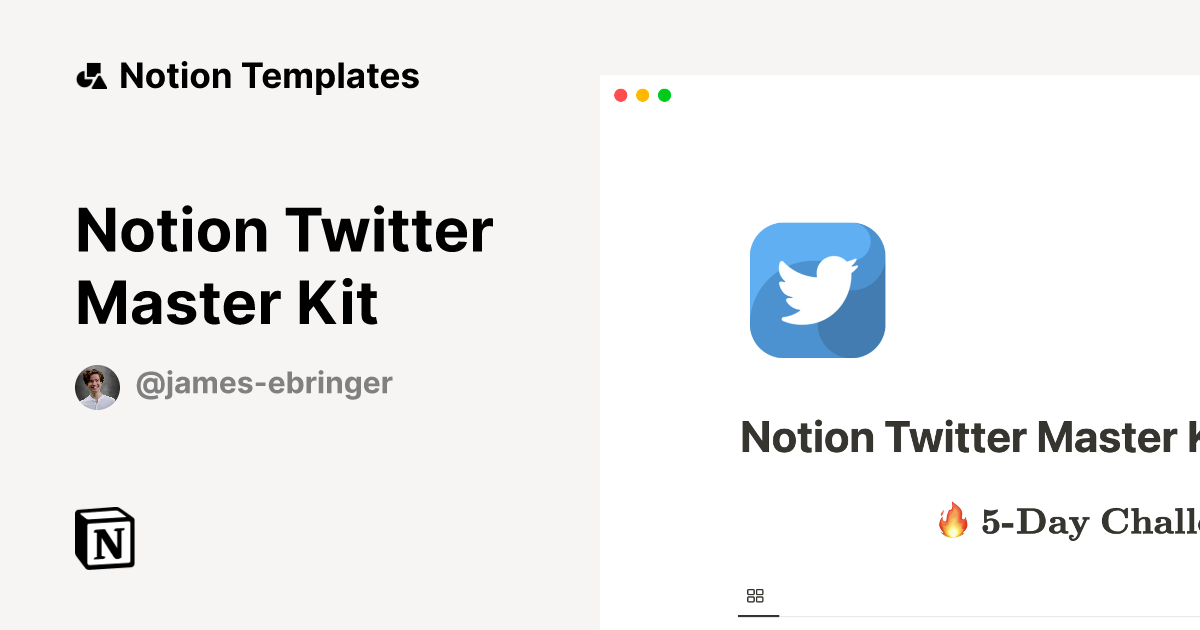Screen dimensions: 1200x630
Task: Expand the Notion Twitter Master Kit preview window
Action: click(x=664, y=95)
